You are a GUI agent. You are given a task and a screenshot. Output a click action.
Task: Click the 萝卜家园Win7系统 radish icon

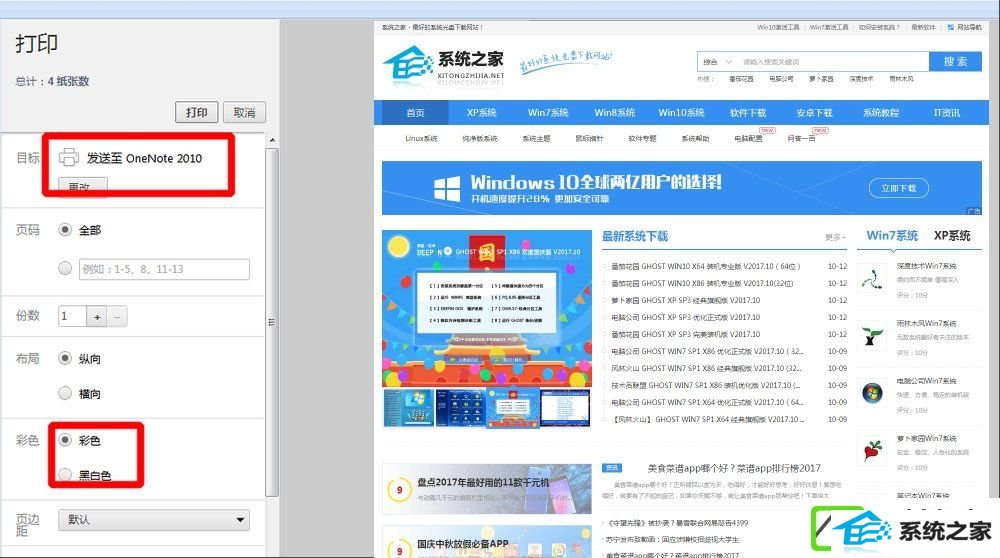[x=872, y=450]
